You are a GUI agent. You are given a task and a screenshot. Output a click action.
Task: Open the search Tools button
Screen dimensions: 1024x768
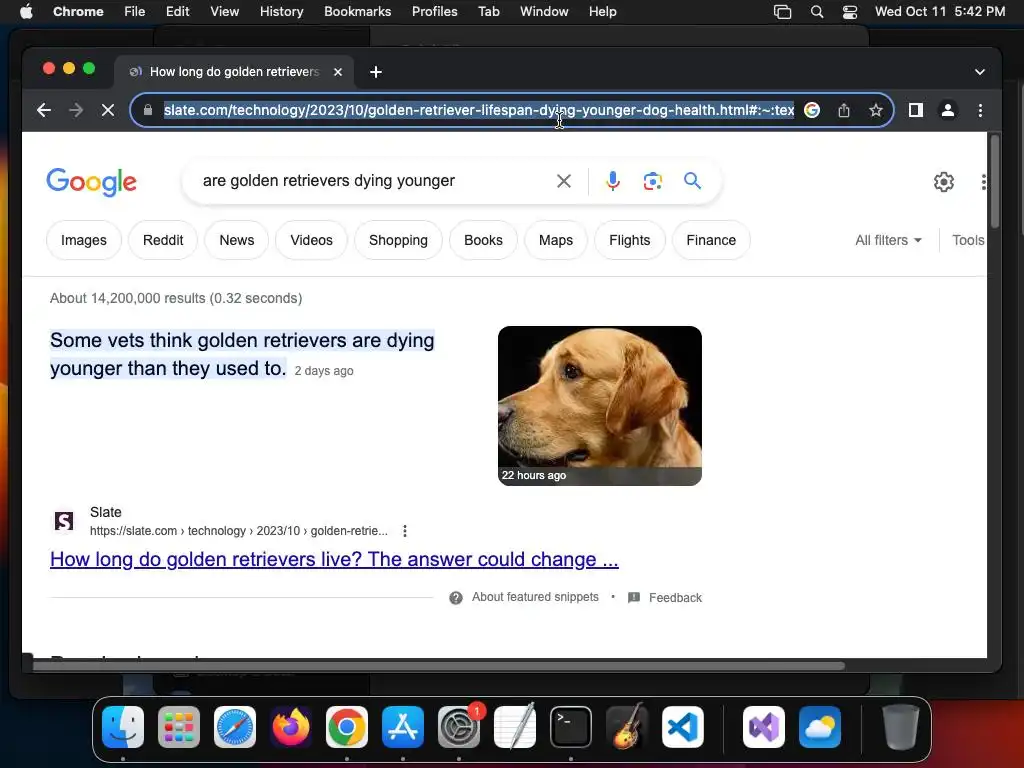tap(968, 240)
